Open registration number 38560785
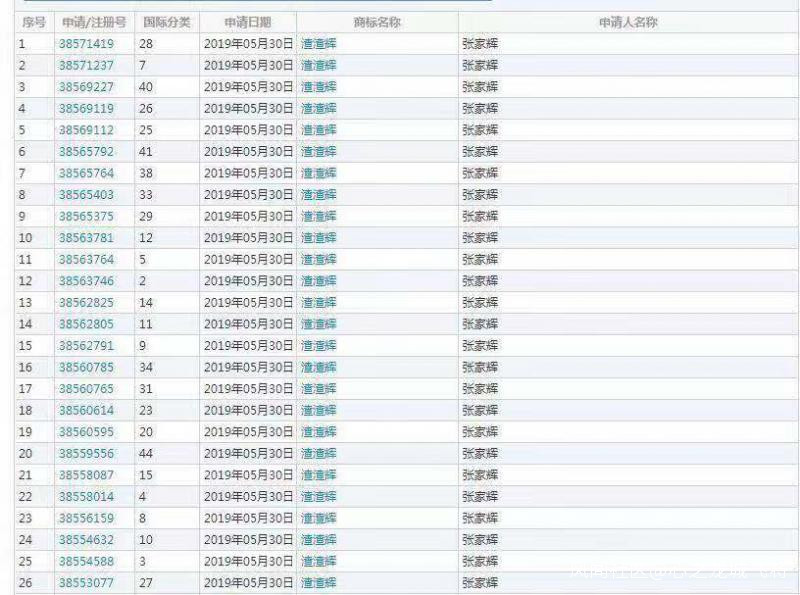Screen dimensions: 800x595 pyautogui.click(x=86, y=367)
